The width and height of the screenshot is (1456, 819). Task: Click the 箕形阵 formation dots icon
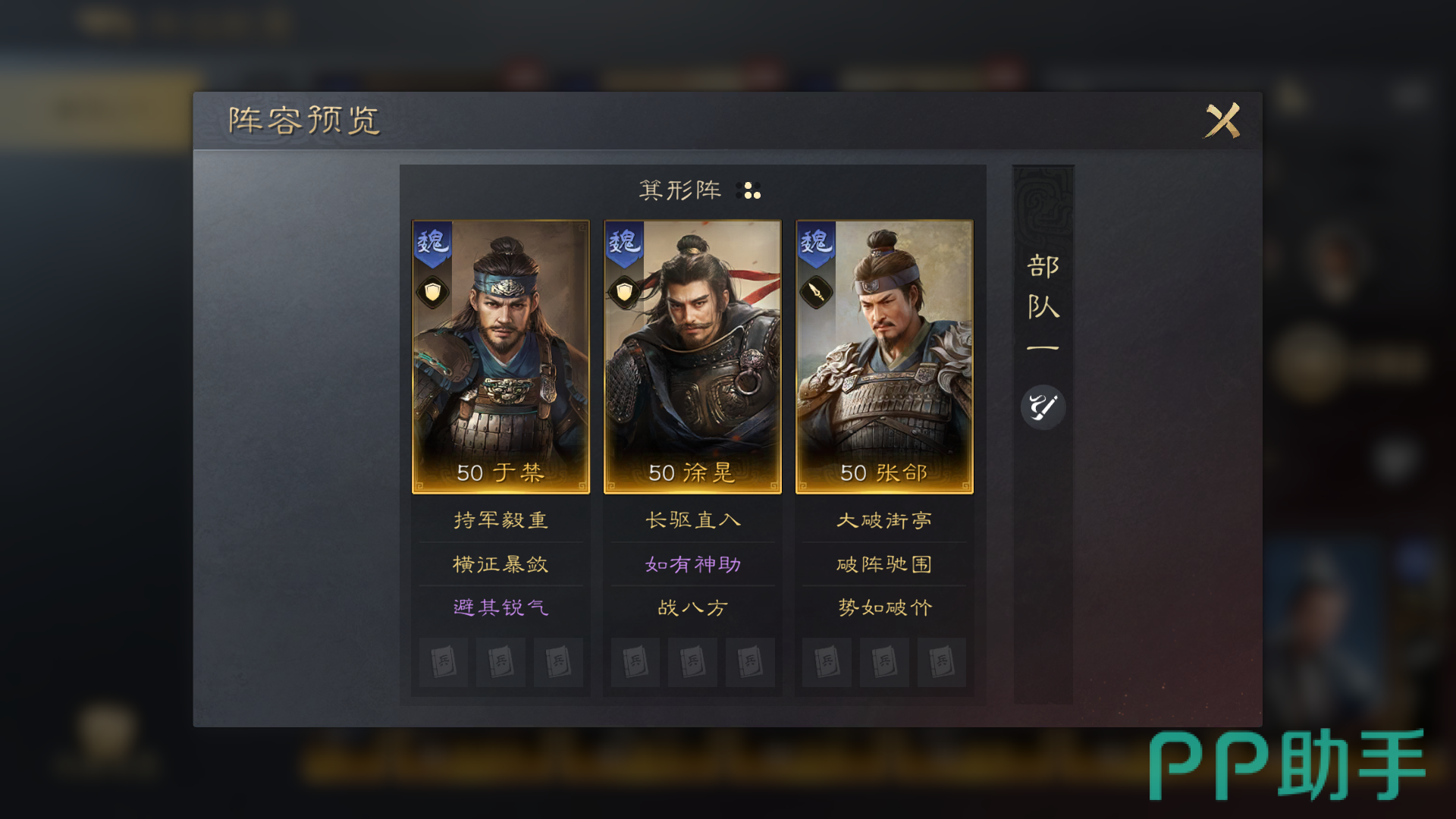[x=748, y=190]
